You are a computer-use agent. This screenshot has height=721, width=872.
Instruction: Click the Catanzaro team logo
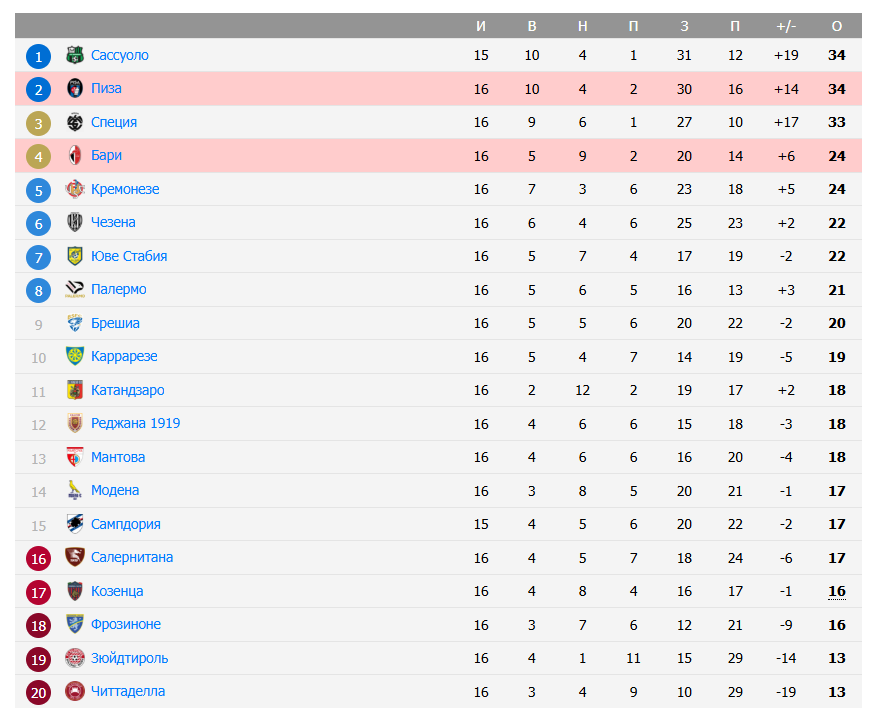75,390
